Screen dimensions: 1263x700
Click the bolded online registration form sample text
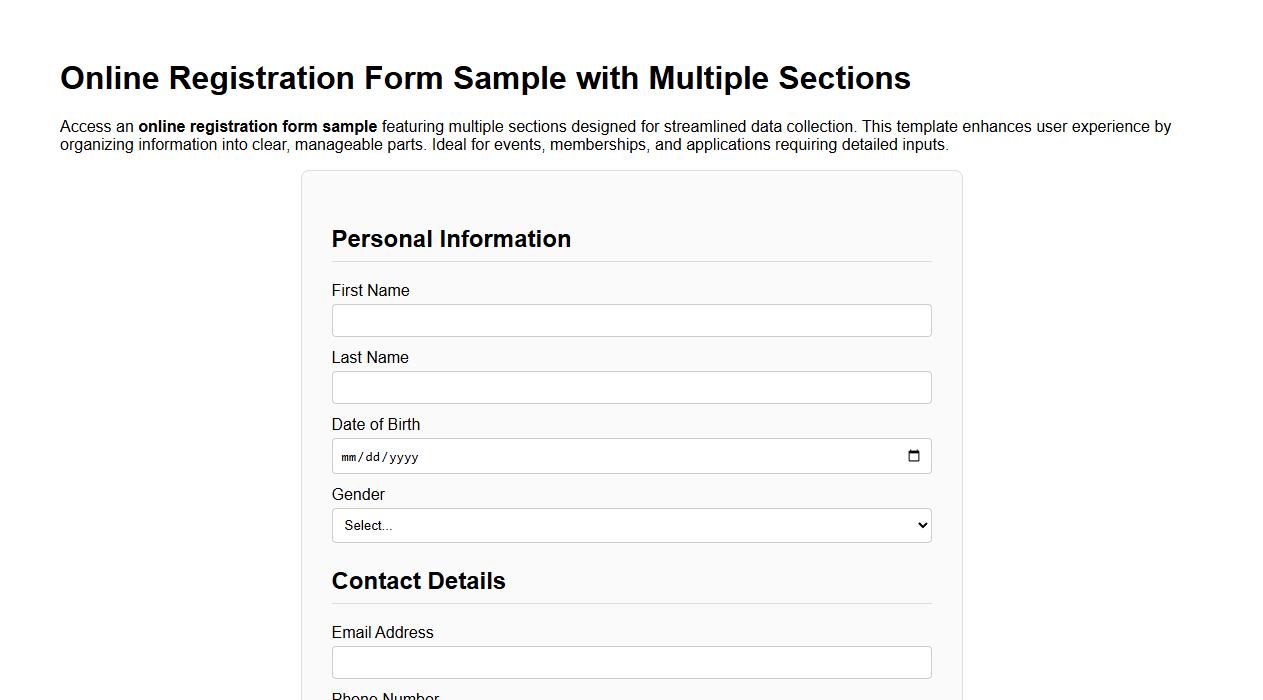pos(257,126)
